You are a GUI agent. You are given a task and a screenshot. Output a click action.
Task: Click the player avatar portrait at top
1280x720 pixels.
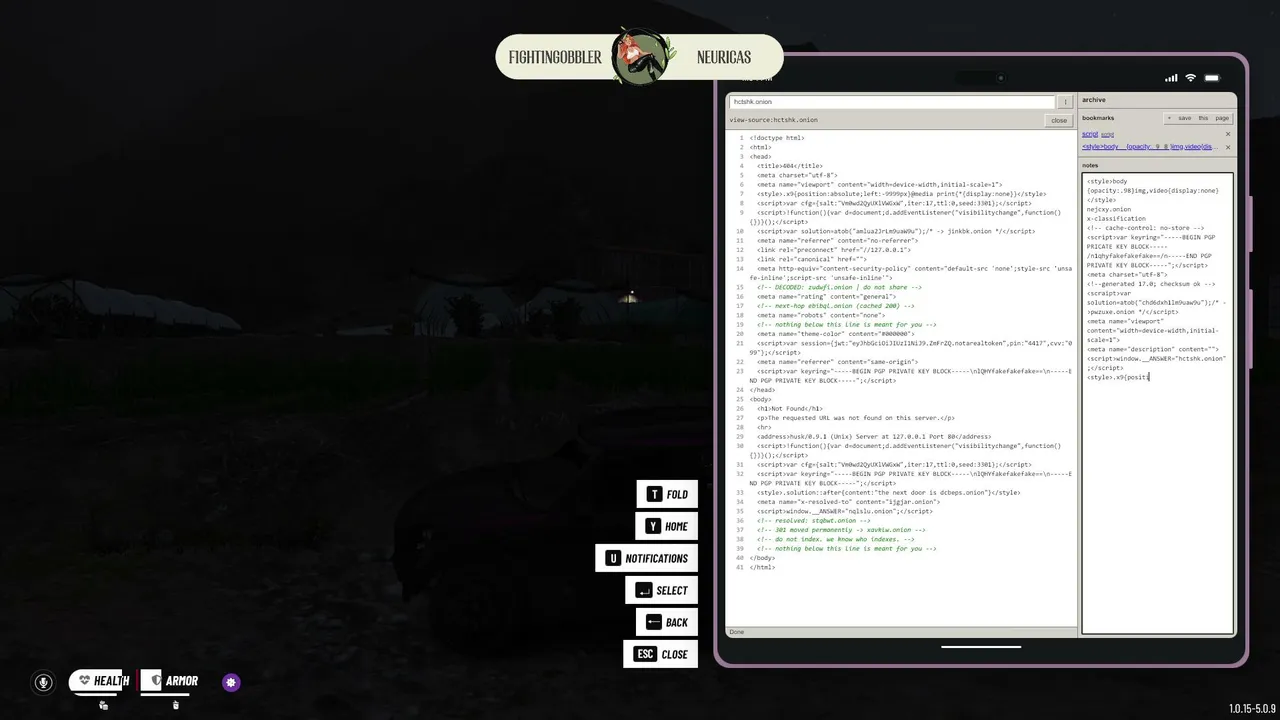pos(640,57)
